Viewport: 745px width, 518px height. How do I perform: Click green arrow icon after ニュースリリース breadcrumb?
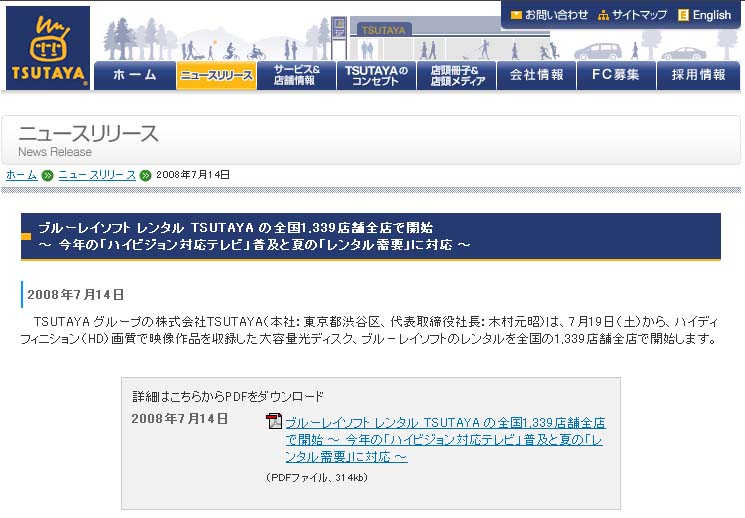pyautogui.click(x=145, y=175)
